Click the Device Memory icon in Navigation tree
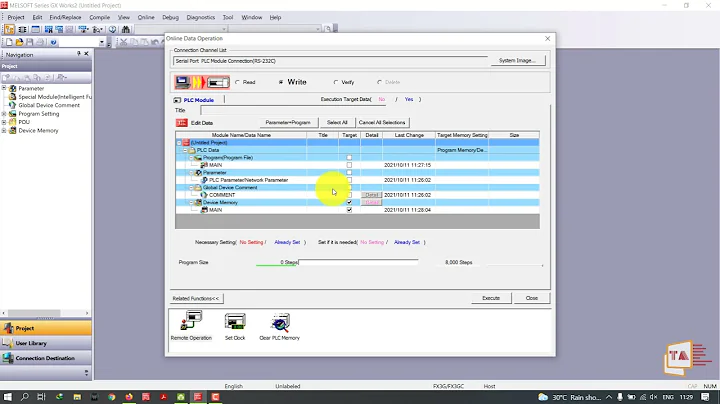The height and width of the screenshot is (404, 720). (x=13, y=130)
